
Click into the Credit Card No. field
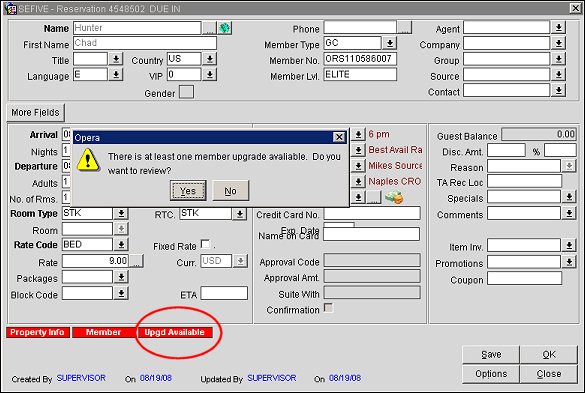(x=372, y=213)
